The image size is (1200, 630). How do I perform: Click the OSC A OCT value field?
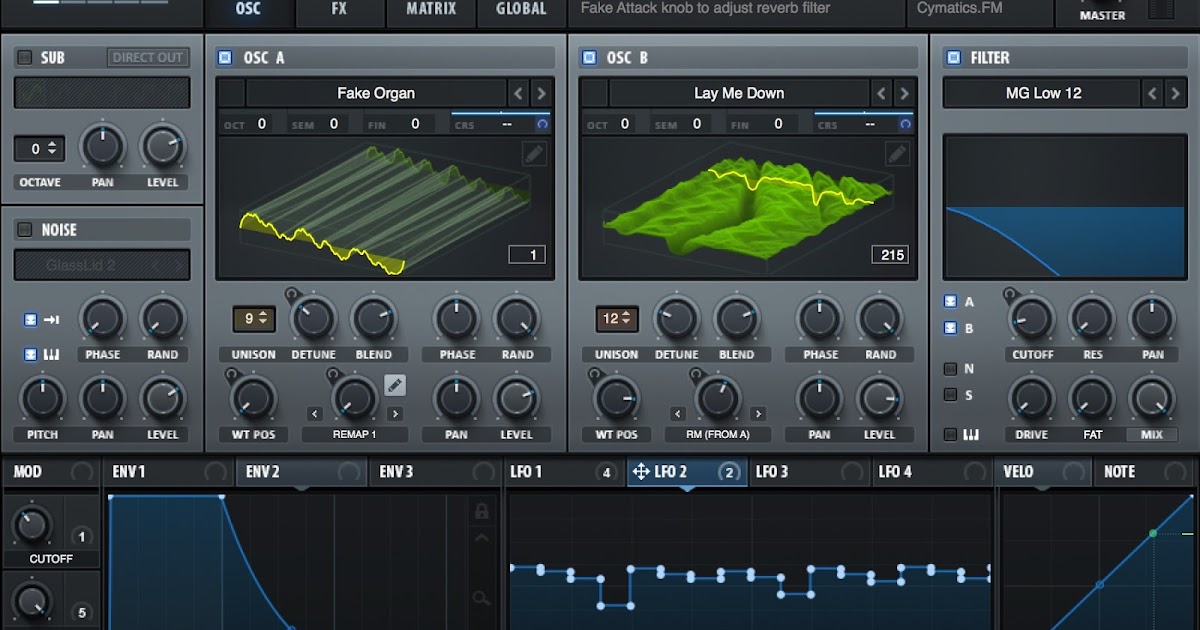click(x=262, y=124)
